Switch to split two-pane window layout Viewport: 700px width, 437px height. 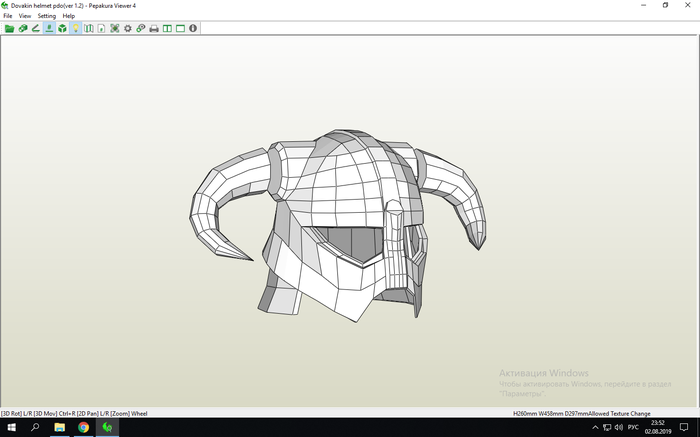(166, 28)
